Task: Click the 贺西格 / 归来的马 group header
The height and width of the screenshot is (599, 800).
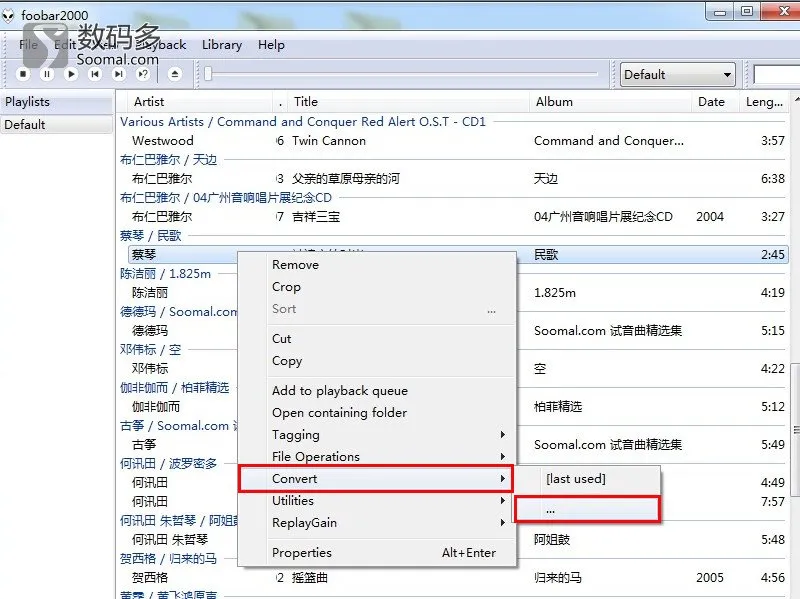Action: point(168,559)
